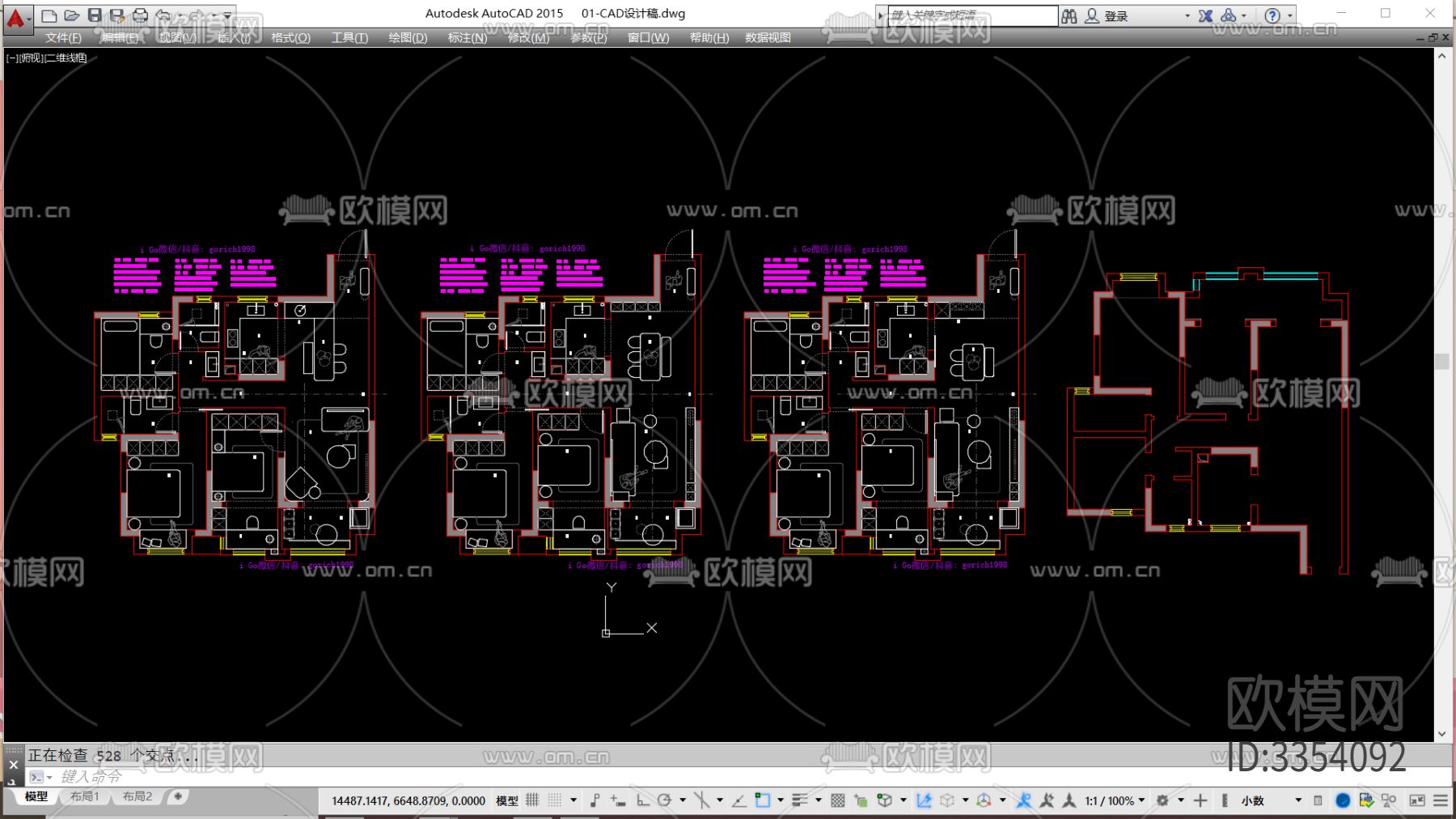Click the 登录 sign-in button

[x=1115, y=16]
